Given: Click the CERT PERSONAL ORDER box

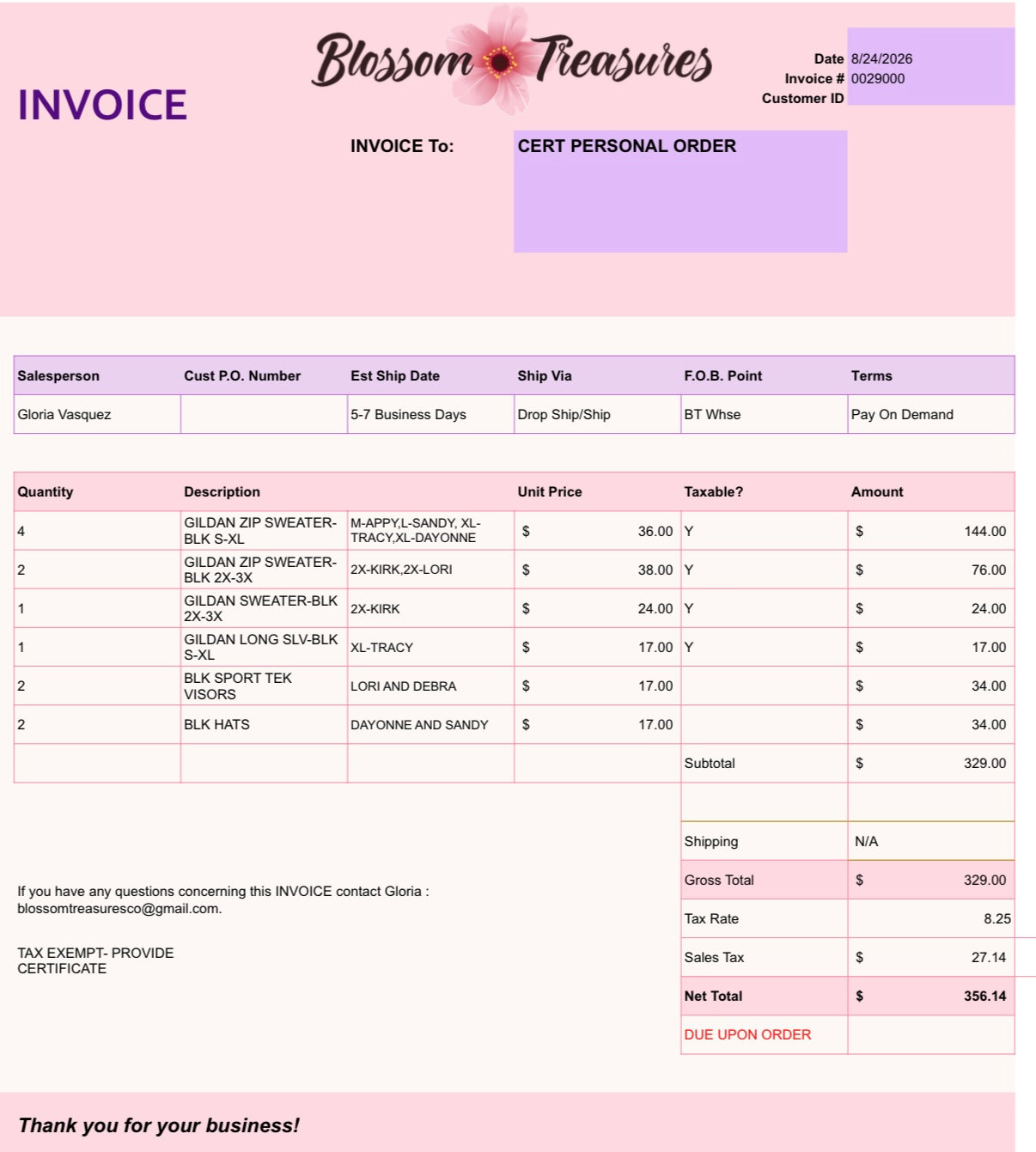Looking at the screenshot, I should 680,191.
